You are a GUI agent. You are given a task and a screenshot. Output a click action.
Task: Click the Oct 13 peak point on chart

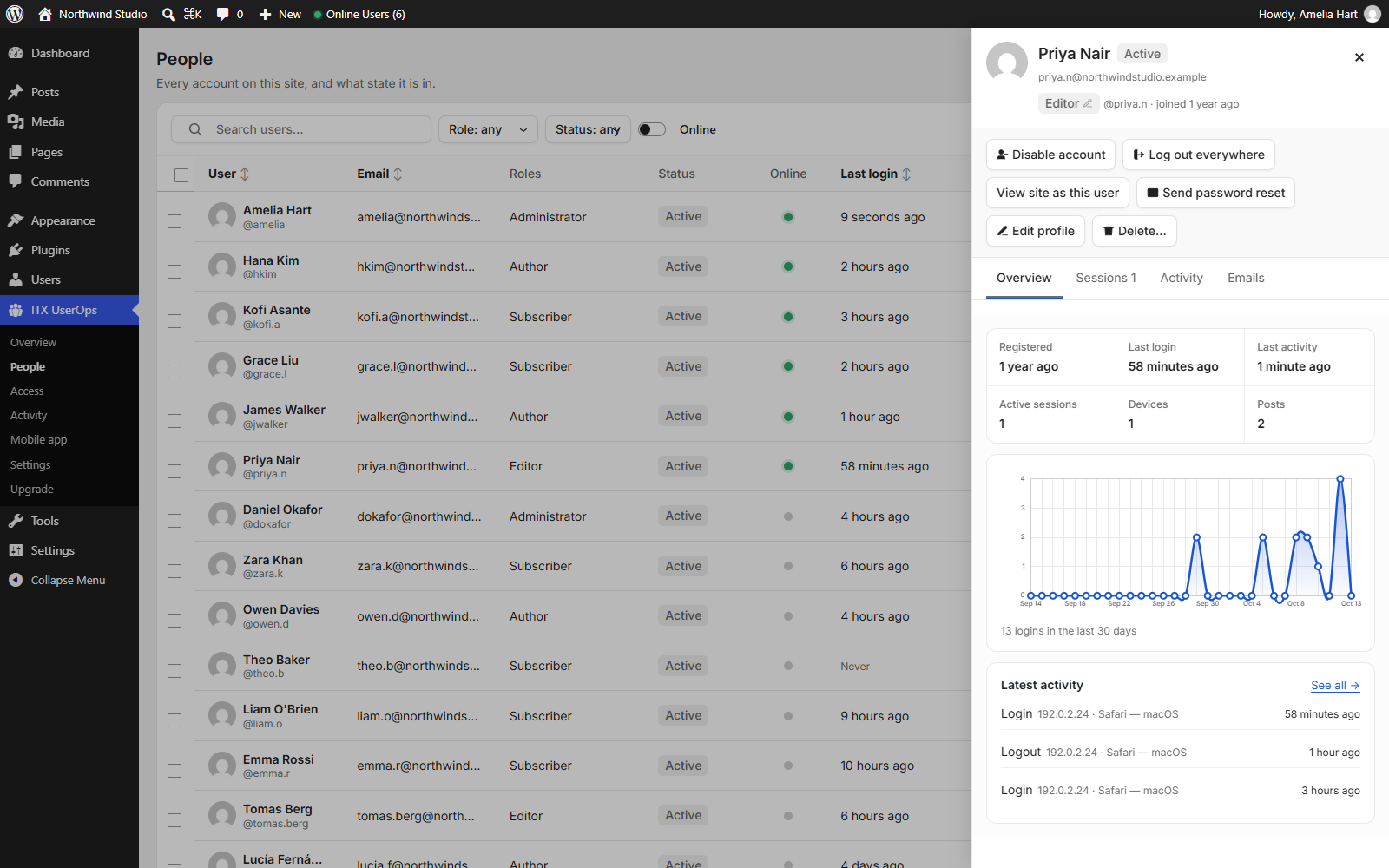[1340, 479]
